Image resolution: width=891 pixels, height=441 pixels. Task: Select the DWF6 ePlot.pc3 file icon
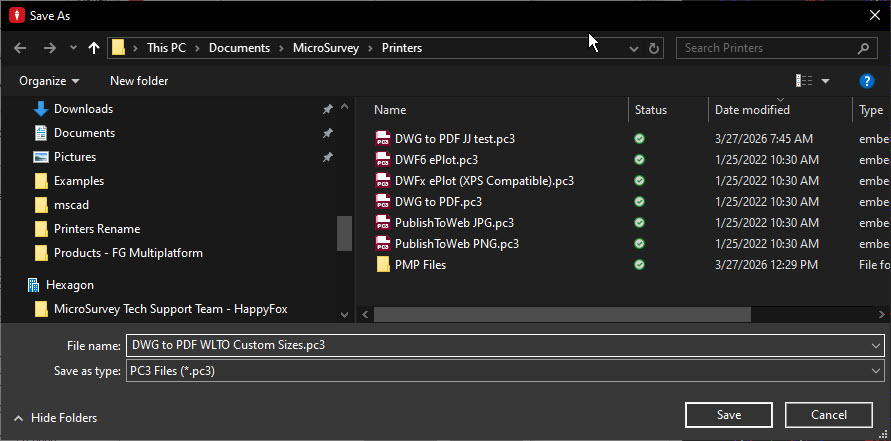tap(382, 159)
